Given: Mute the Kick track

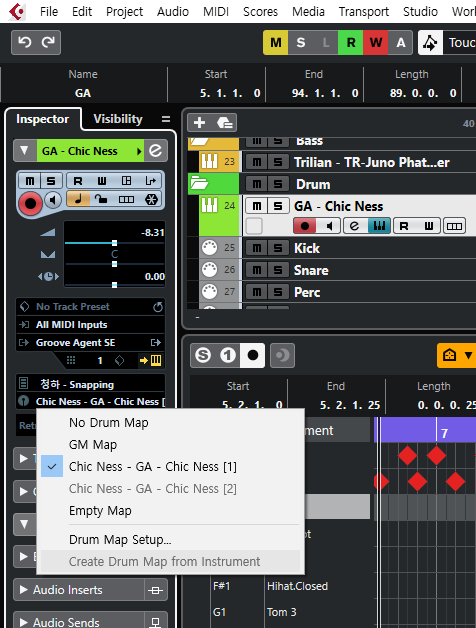Looking at the screenshot, I should 257,248.
